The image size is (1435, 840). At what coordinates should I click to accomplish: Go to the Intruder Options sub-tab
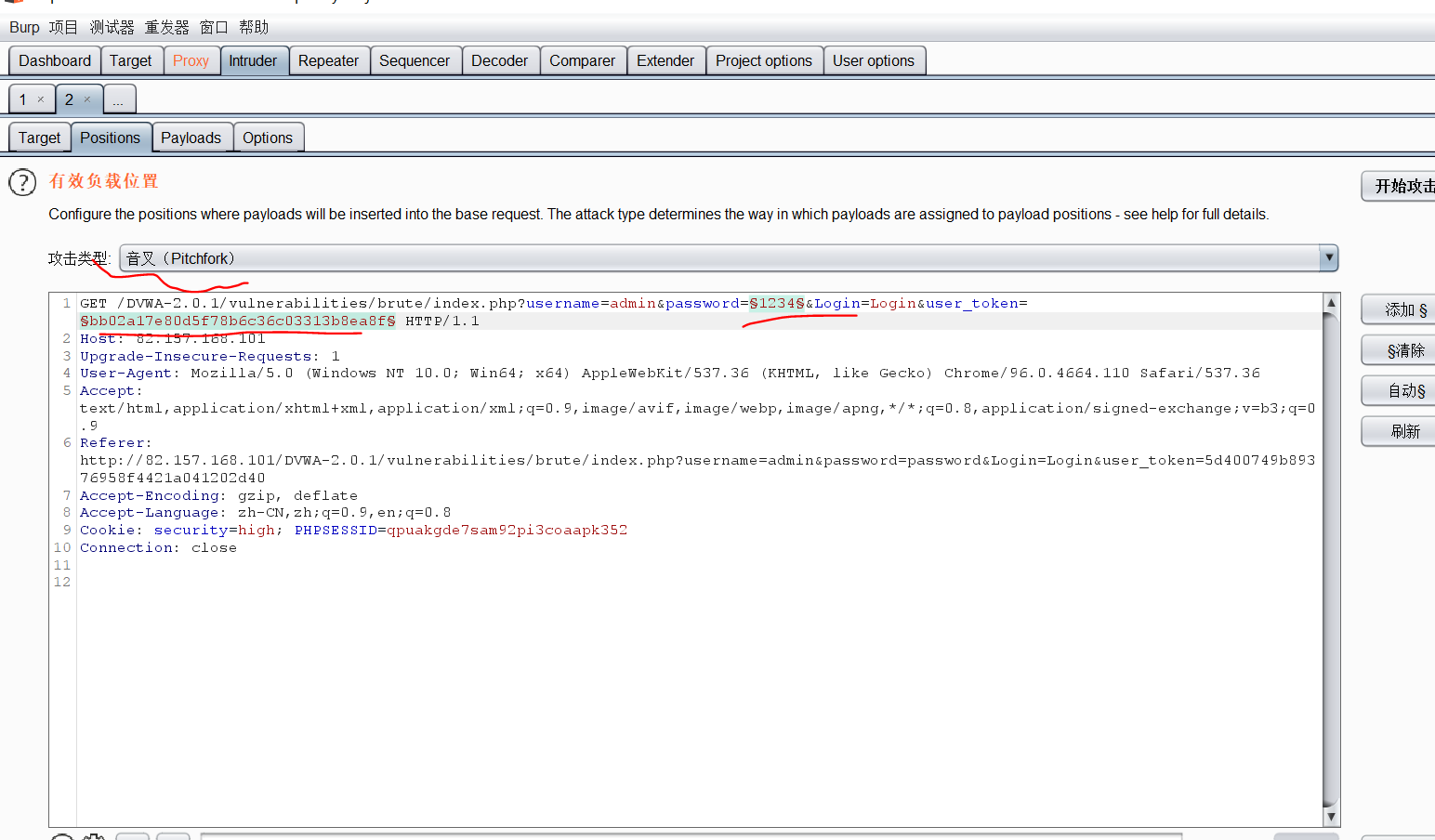click(x=268, y=138)
